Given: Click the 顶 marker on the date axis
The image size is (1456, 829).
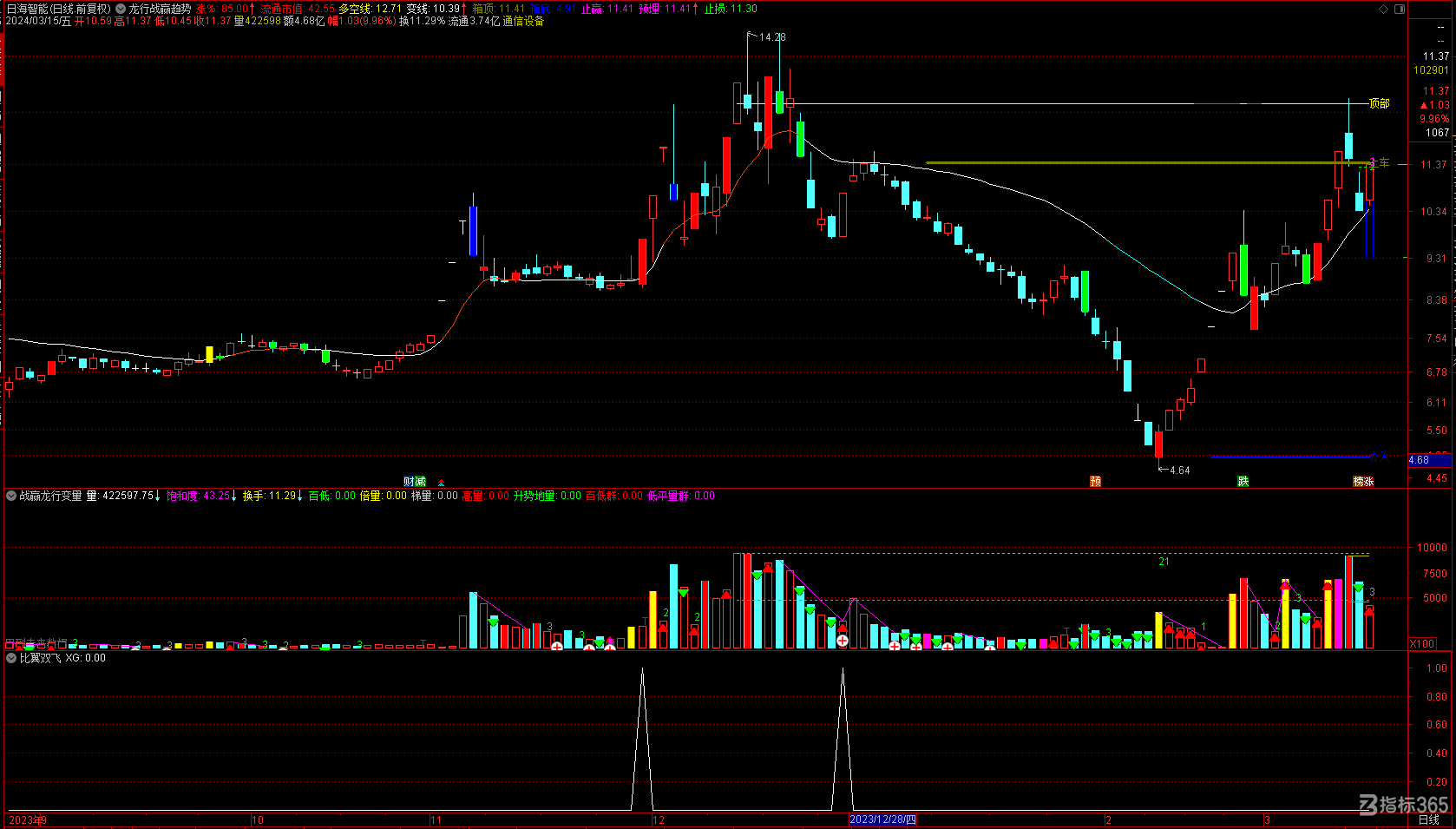Looking at the screenshot, I should 1096,482.
